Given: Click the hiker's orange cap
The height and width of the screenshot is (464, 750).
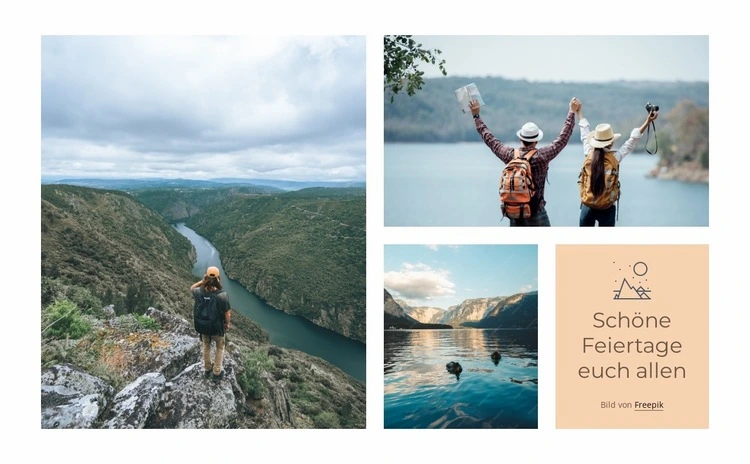Looking at the screenshot, I should click(x=213, y=272).
